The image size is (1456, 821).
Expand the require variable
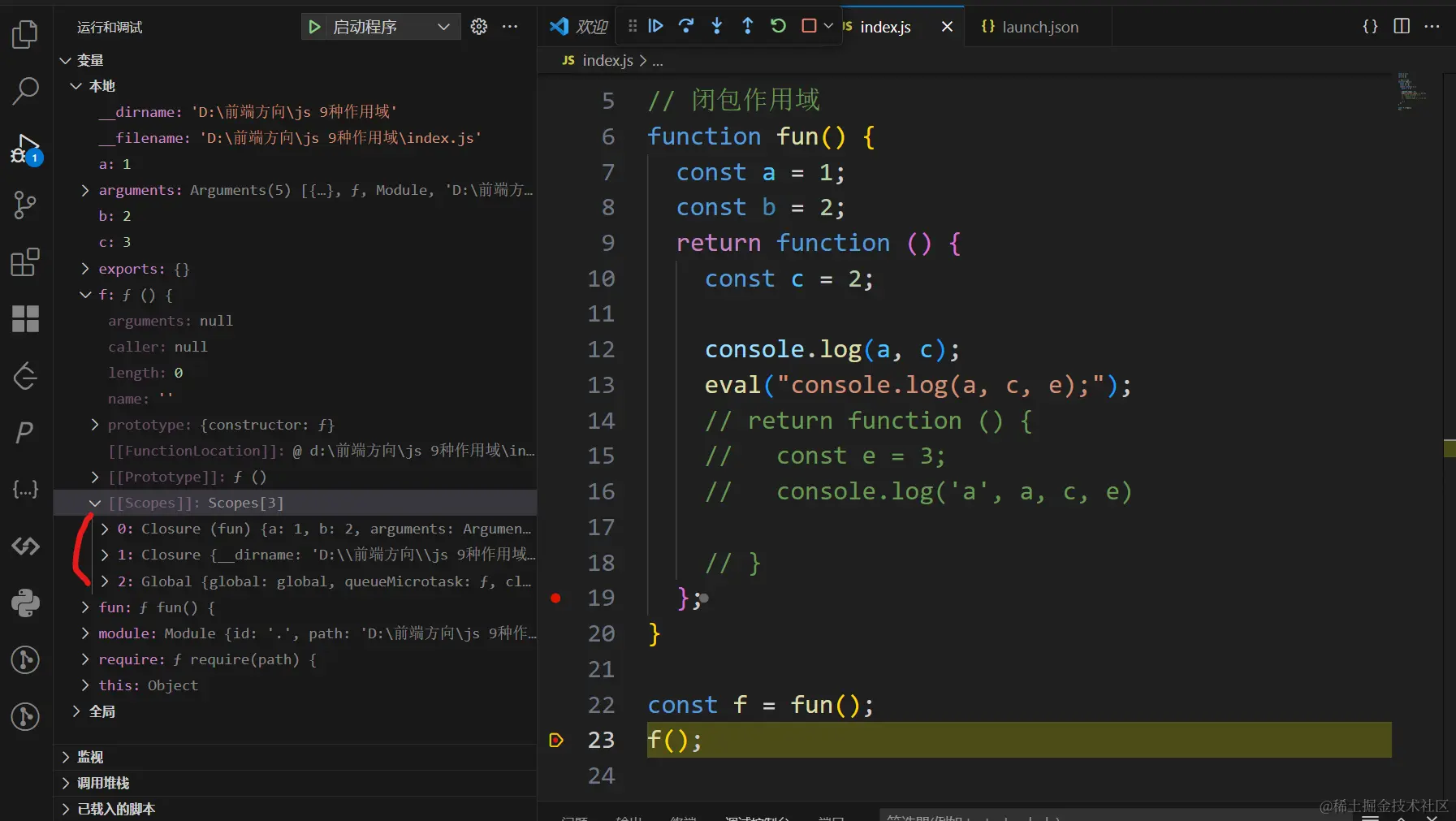[85, 659]
